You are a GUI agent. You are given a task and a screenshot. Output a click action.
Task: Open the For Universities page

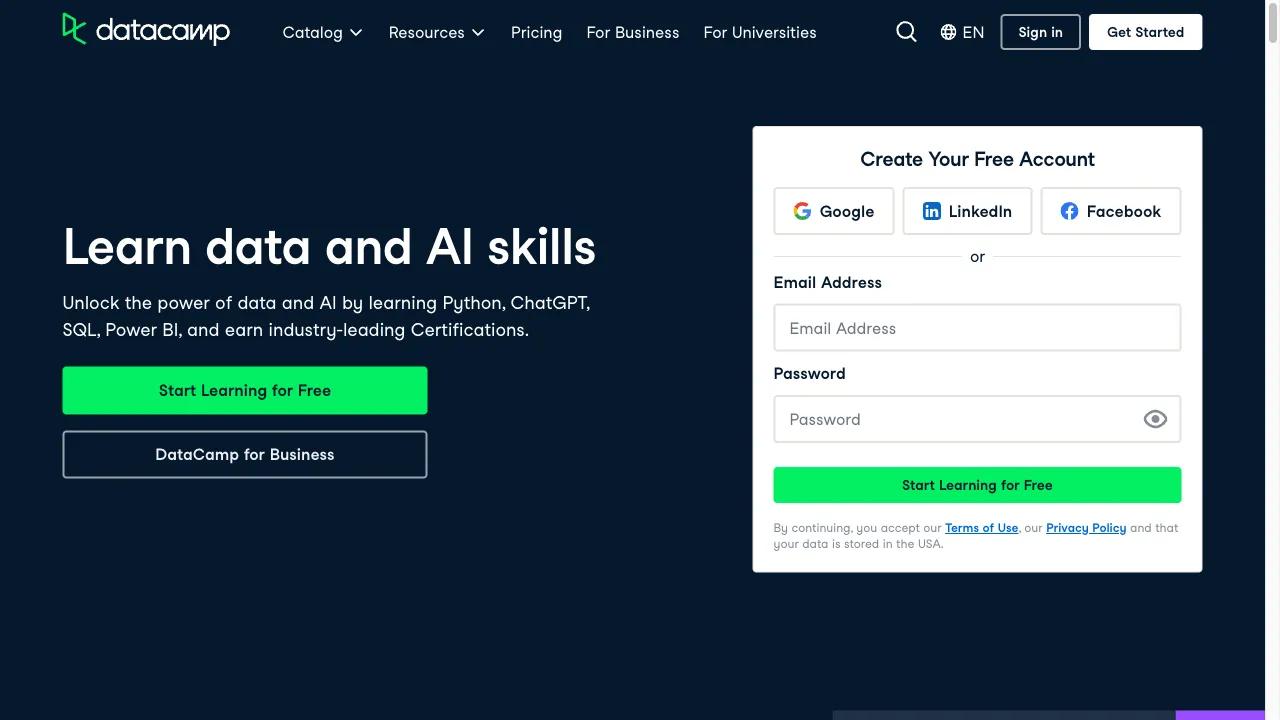pyautogui.click(x=760, y=32)
